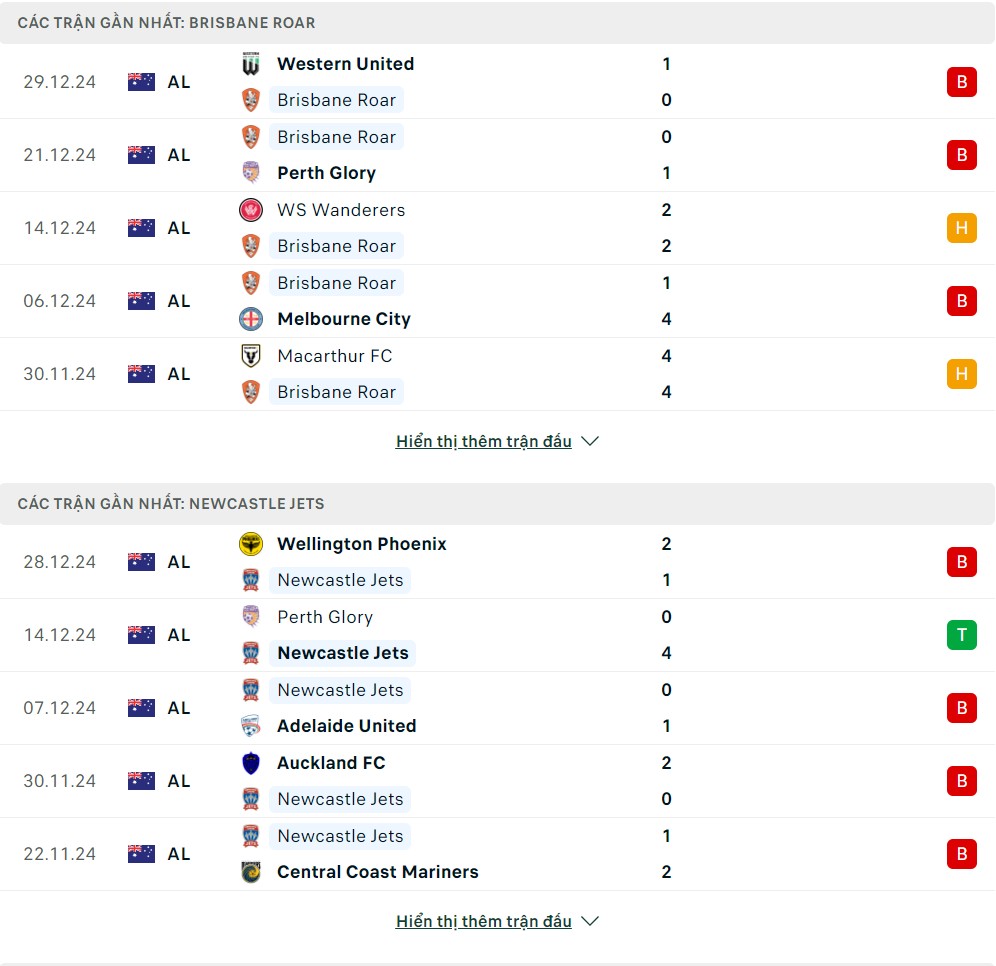Click the Adelaide United crest

251,726
